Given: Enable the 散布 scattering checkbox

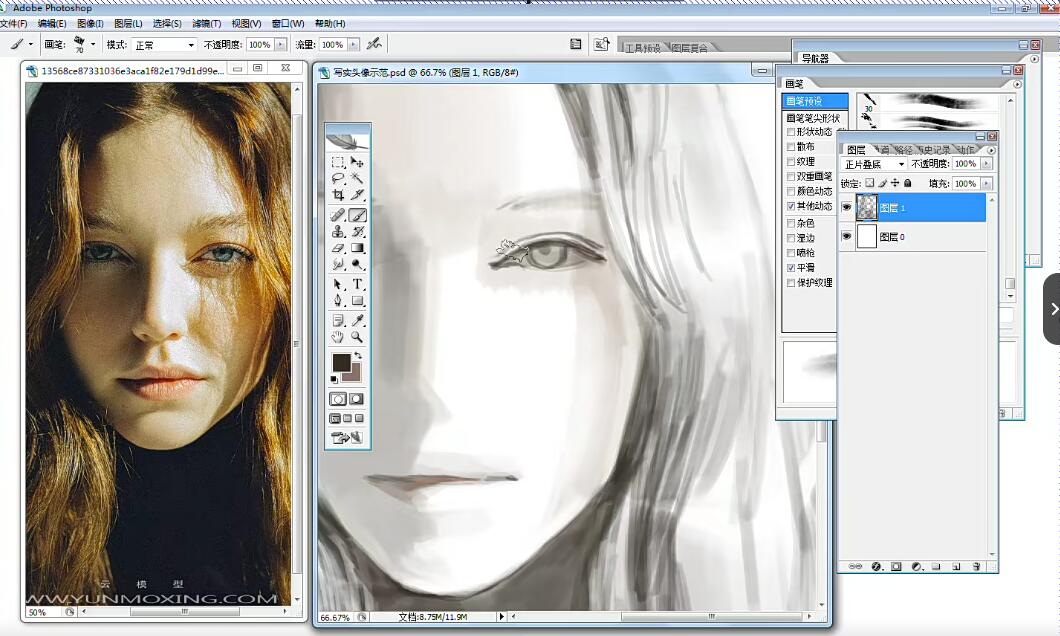Looking at the screenshot, I should 792,146.
